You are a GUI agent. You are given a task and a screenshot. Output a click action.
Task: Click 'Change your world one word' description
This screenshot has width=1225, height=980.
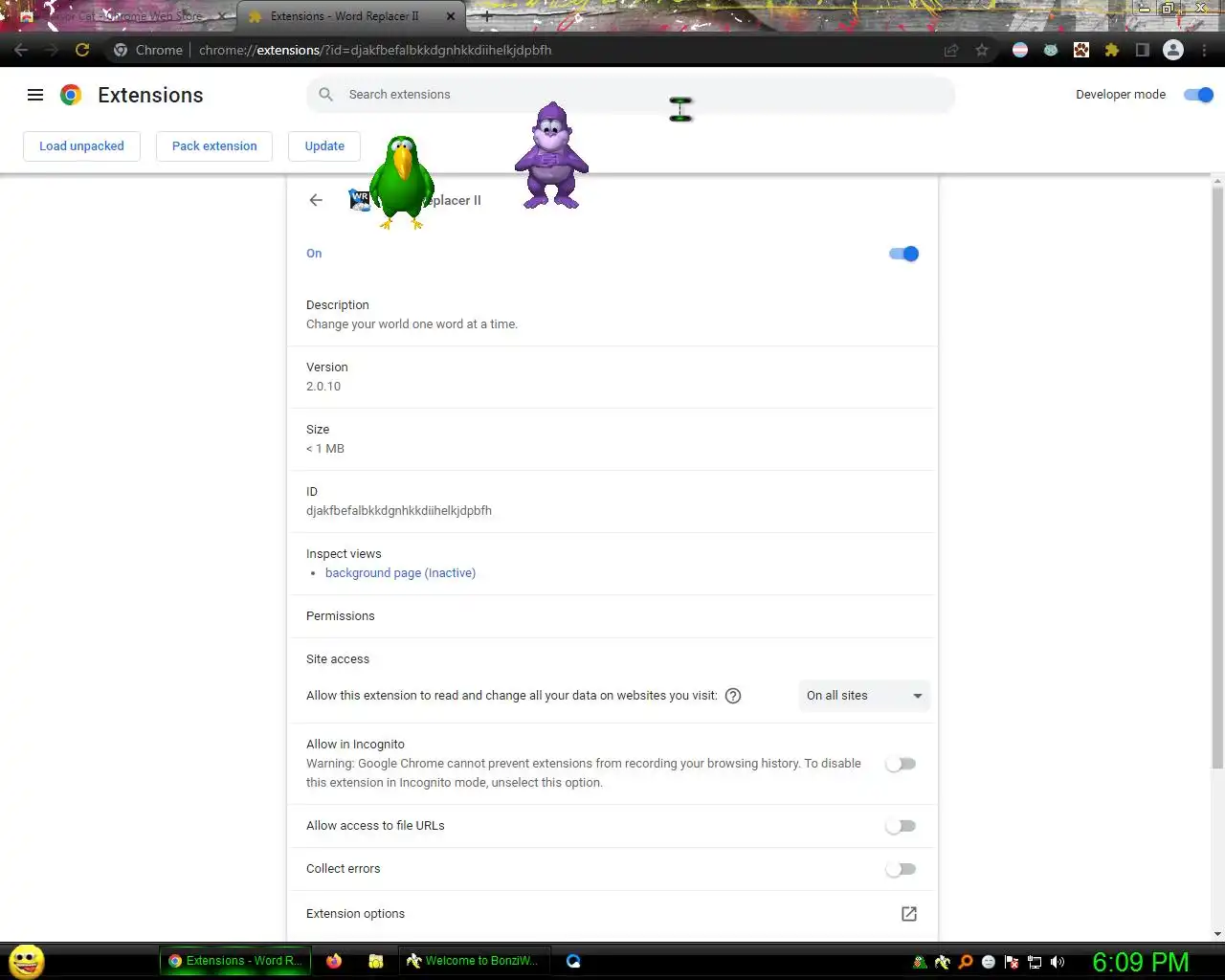click(412, 324)
